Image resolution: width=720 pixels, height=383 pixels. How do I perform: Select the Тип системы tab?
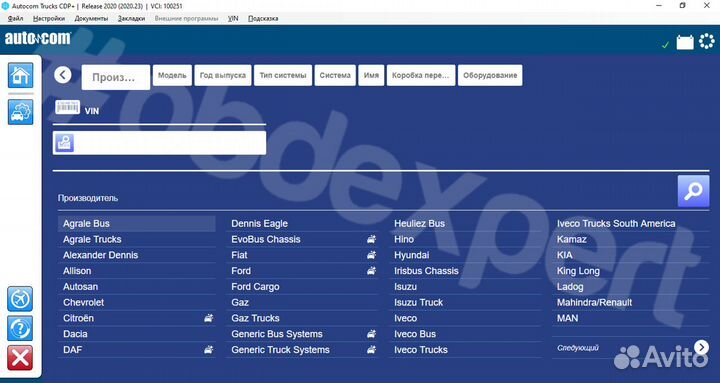283,75
